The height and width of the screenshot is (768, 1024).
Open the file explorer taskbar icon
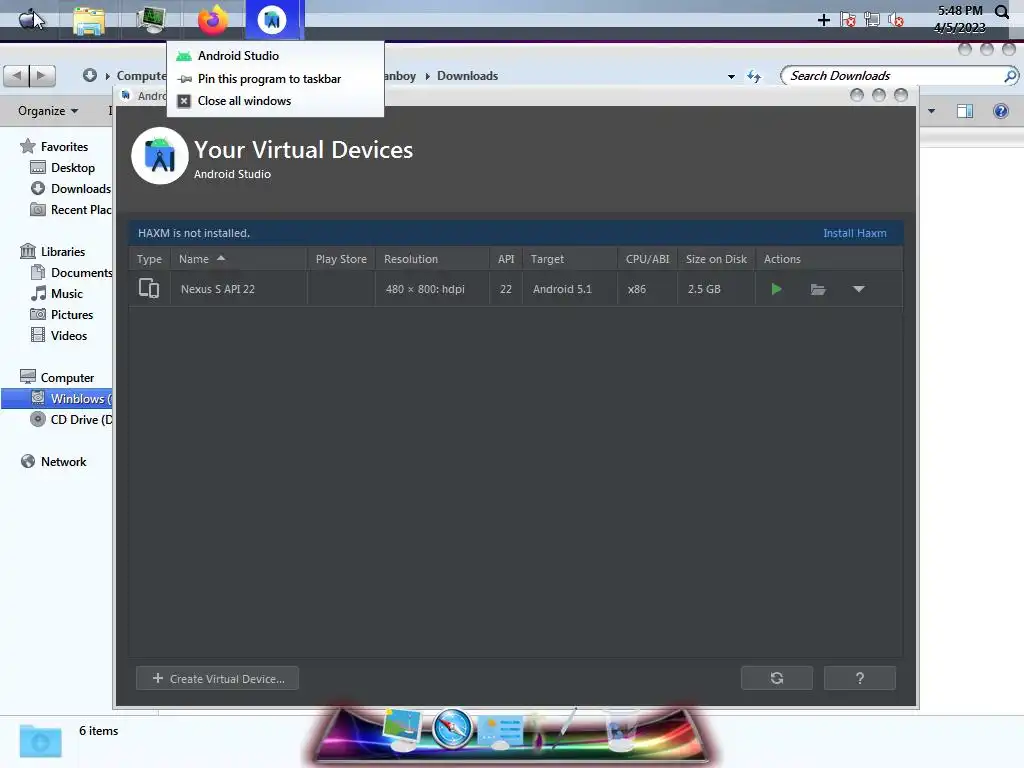(x=89, y=20)
